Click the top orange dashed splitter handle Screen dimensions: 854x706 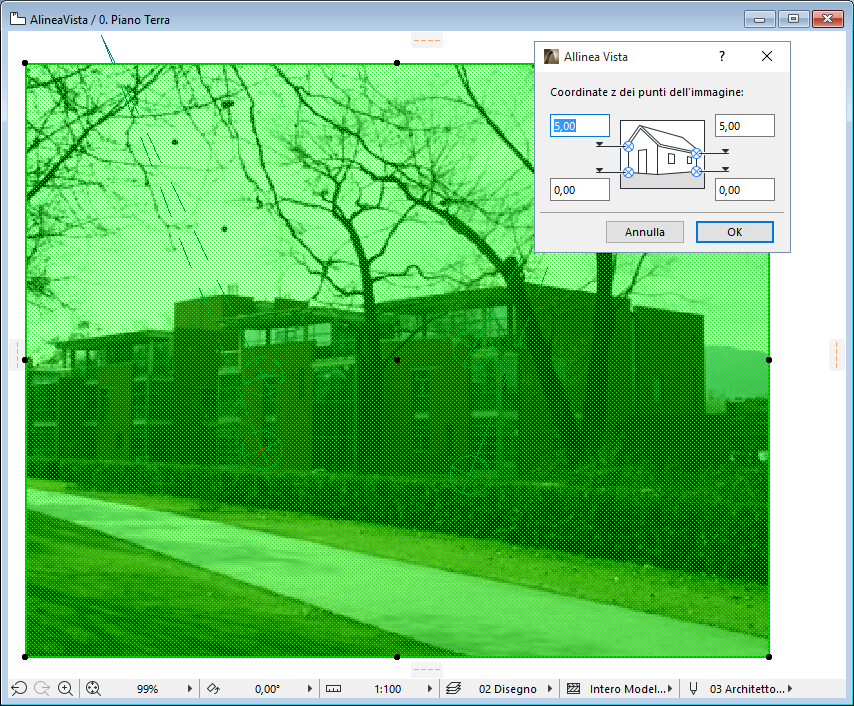point(426,40)
